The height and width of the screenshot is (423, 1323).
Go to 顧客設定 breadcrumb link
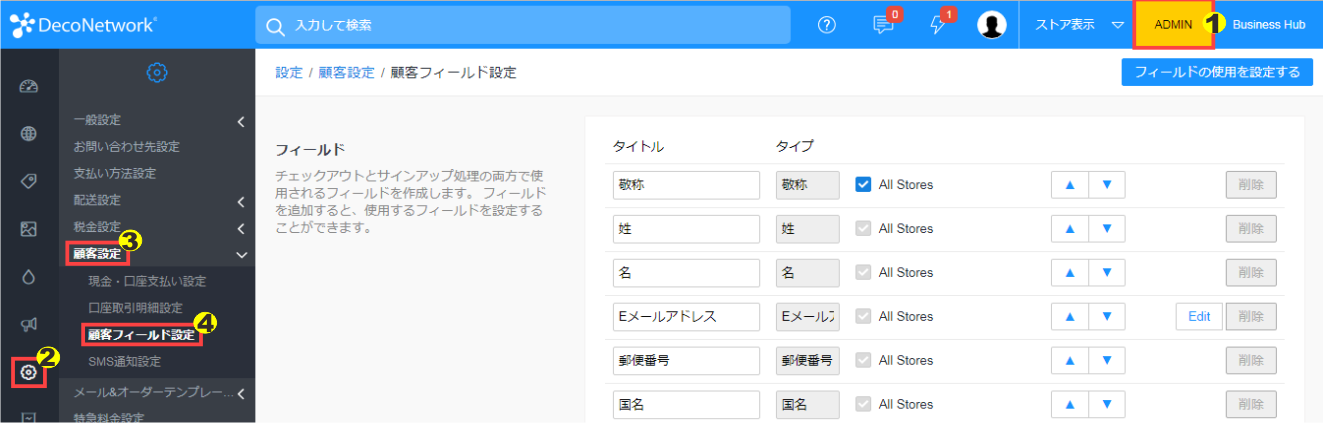pyautogui.click(x=346, y=73)
